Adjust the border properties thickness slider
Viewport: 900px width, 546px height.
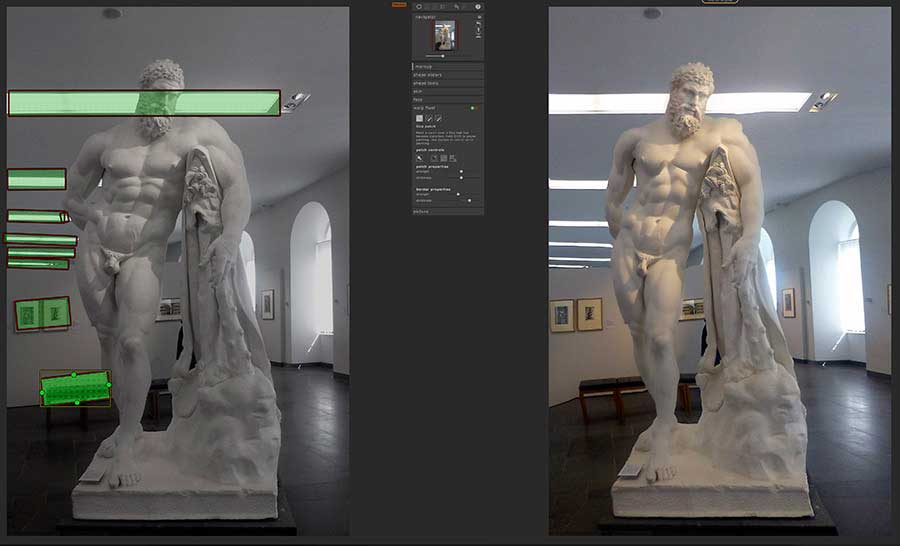pos(470,200)
